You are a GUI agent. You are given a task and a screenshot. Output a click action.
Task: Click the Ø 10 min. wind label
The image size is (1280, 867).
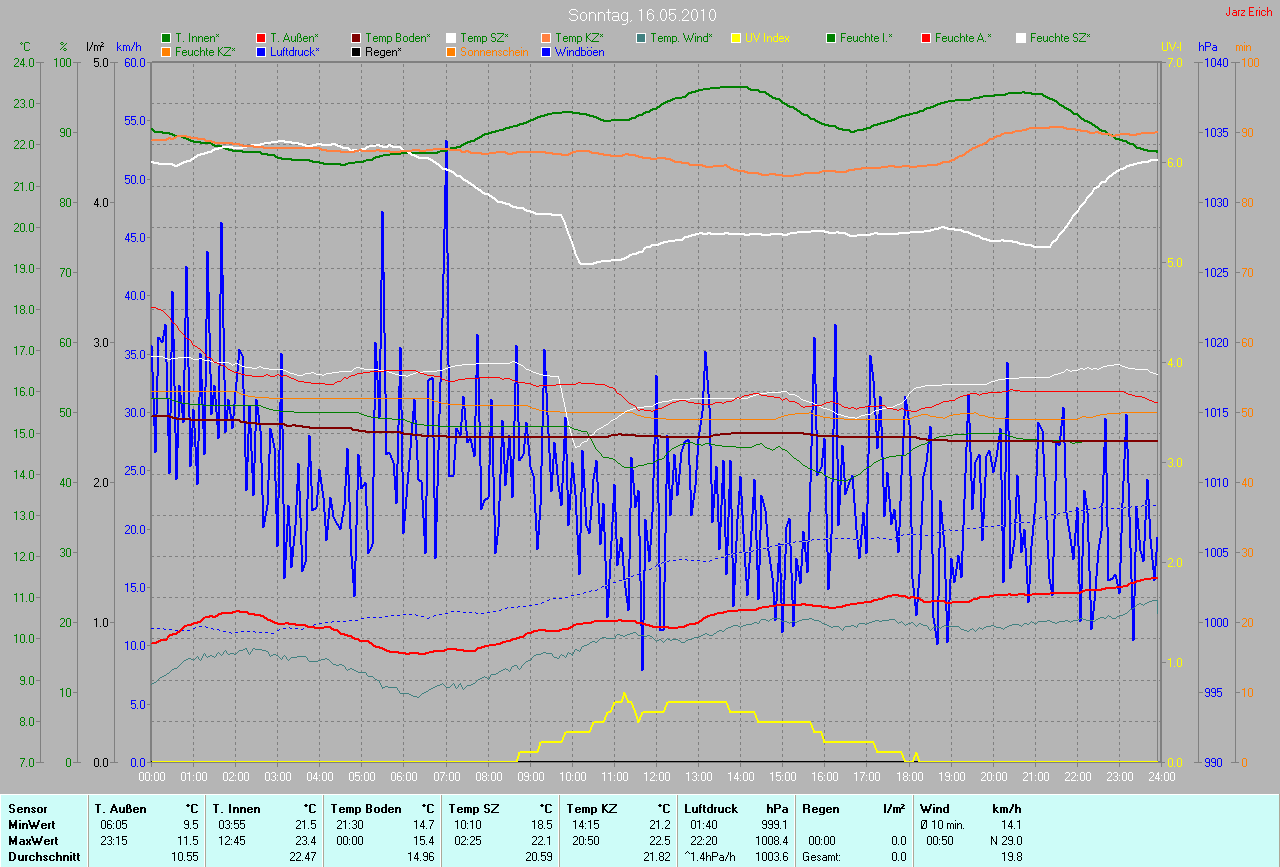(942, 825)
